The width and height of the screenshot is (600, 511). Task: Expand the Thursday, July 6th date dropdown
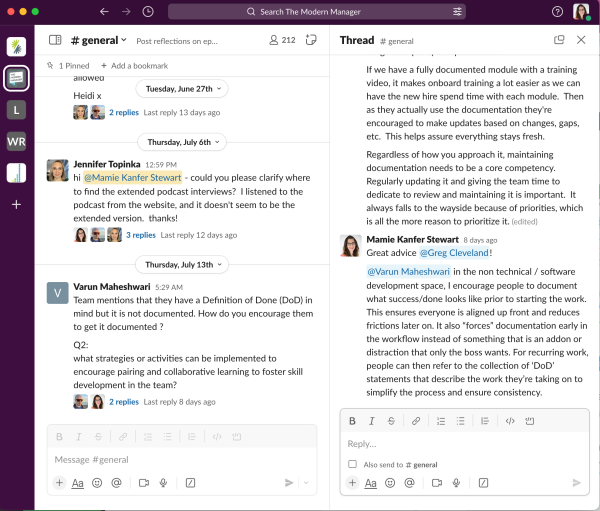tap(182, 142)
